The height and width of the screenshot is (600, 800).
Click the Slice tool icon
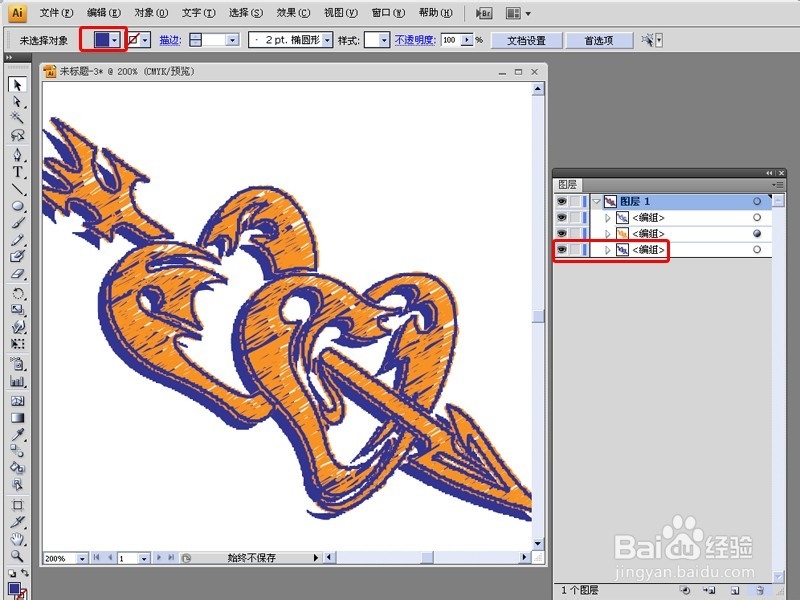click(x=17, y=521)
